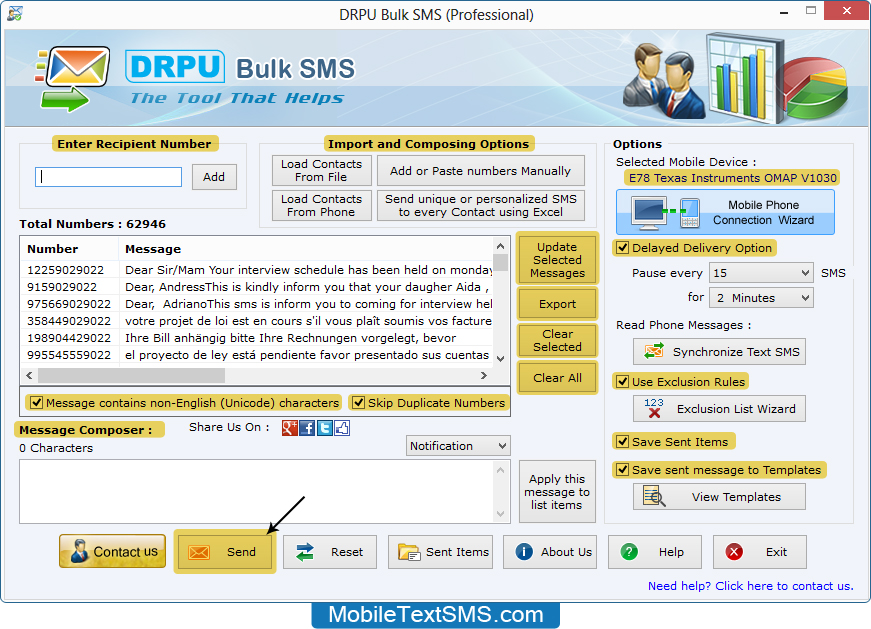Click the Sent Items folder icon

pyautogui.click(x=409, y=552)
